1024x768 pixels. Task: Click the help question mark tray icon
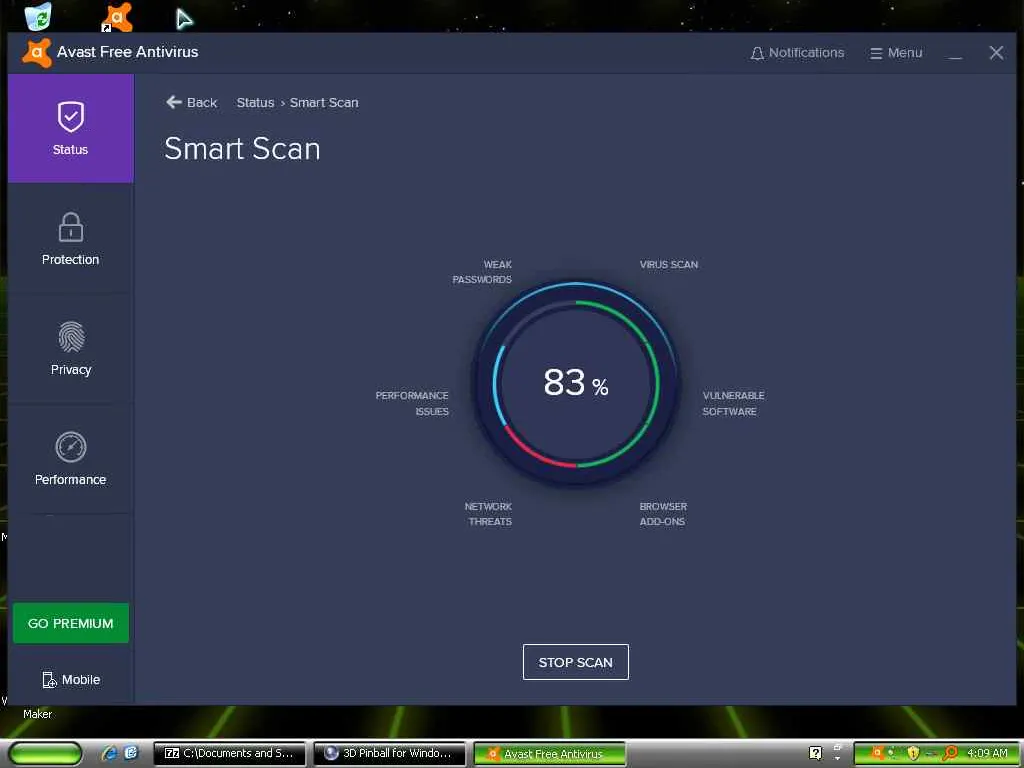pos(815,753)
